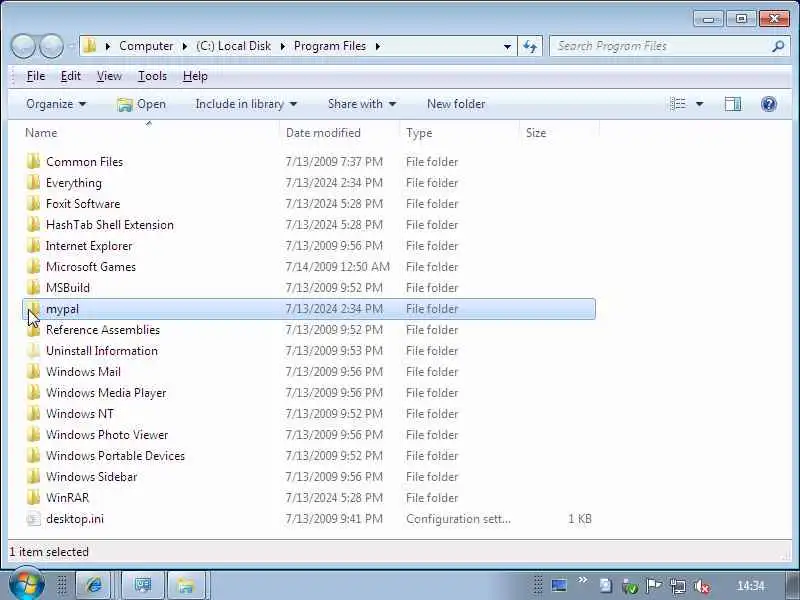Click the Windows Explorer taskbar button
Screen dimensions: 800x600
point(186,585)
